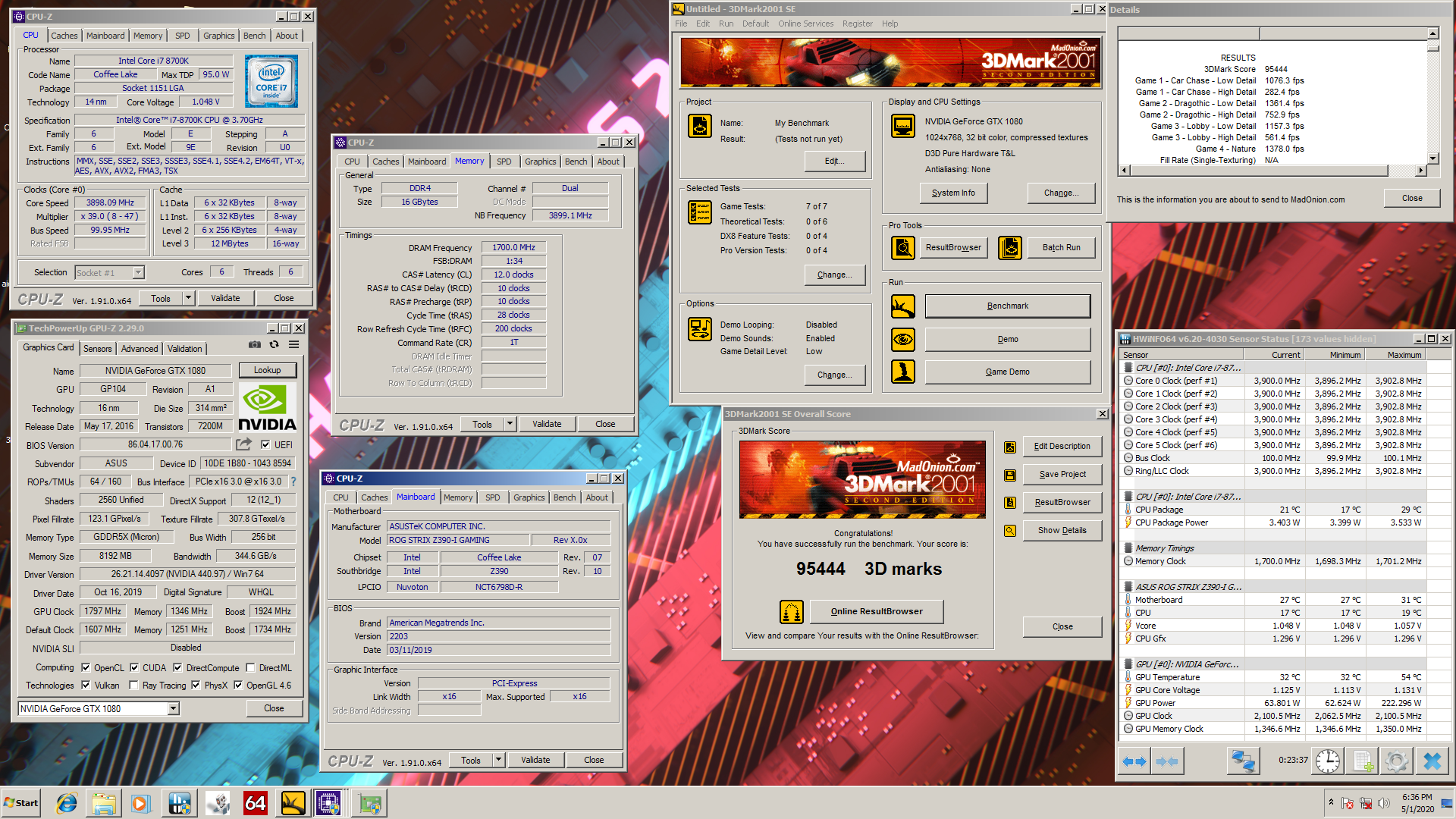Open the GPU-Z hamburger menu

click(x=293, y=344)
